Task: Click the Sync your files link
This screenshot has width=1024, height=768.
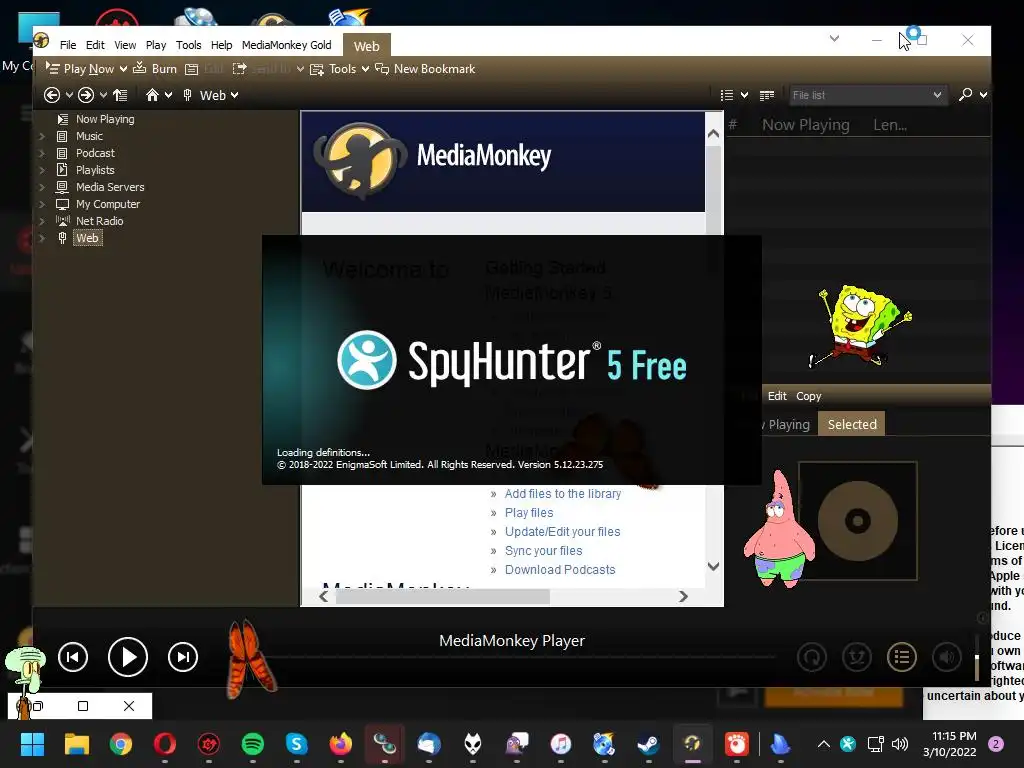Action: click(543, 551)
